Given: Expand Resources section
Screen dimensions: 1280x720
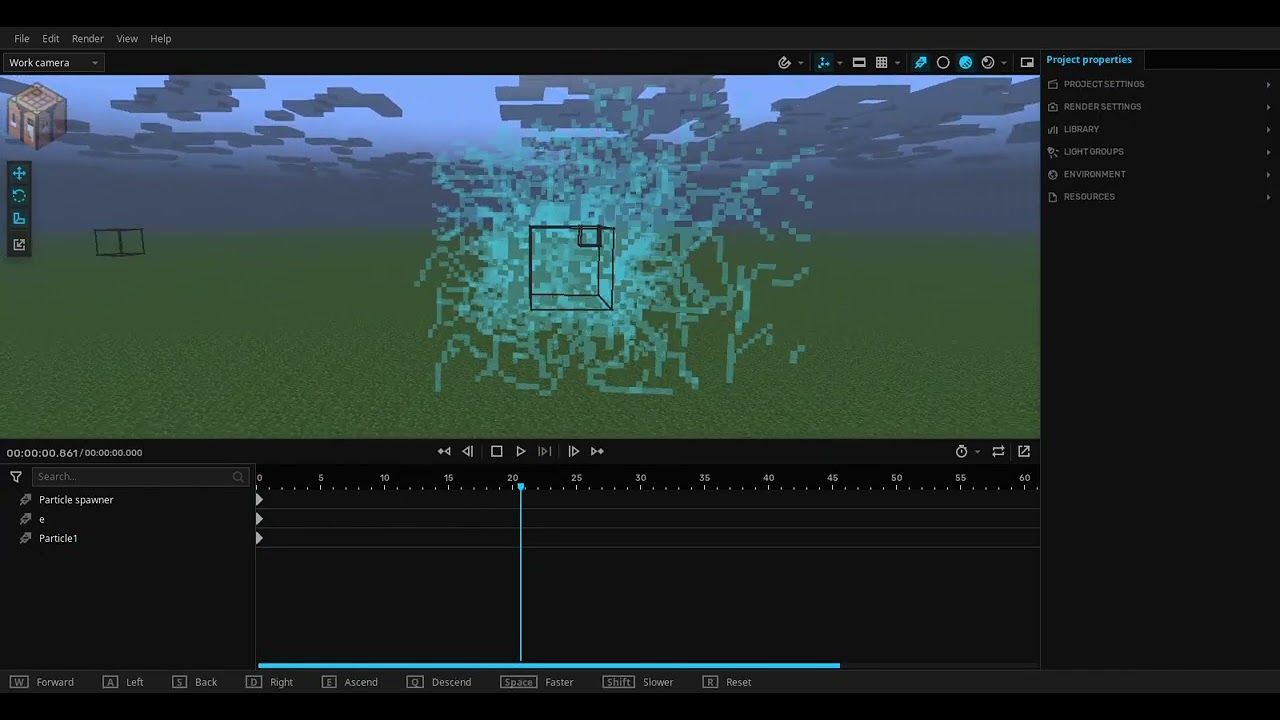Looking at the screenshot, I should [x=1160, y=196].
